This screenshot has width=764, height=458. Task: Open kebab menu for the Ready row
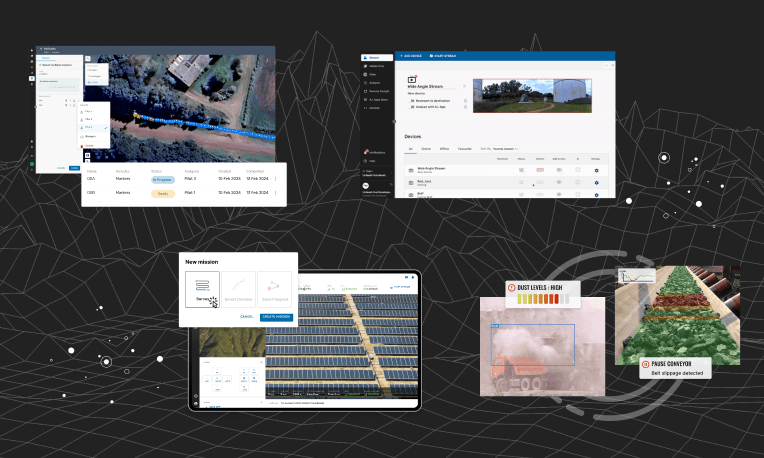[x=276, y=193]
